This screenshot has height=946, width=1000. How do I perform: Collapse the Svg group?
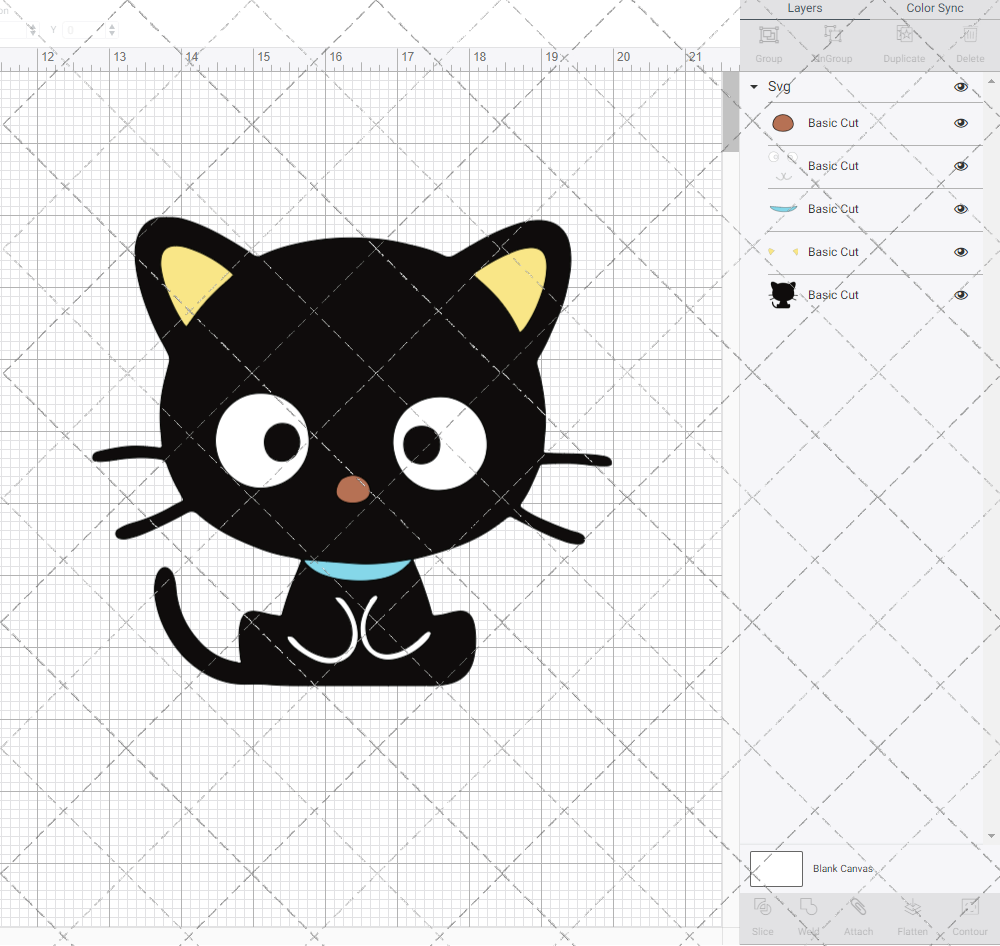754,87
